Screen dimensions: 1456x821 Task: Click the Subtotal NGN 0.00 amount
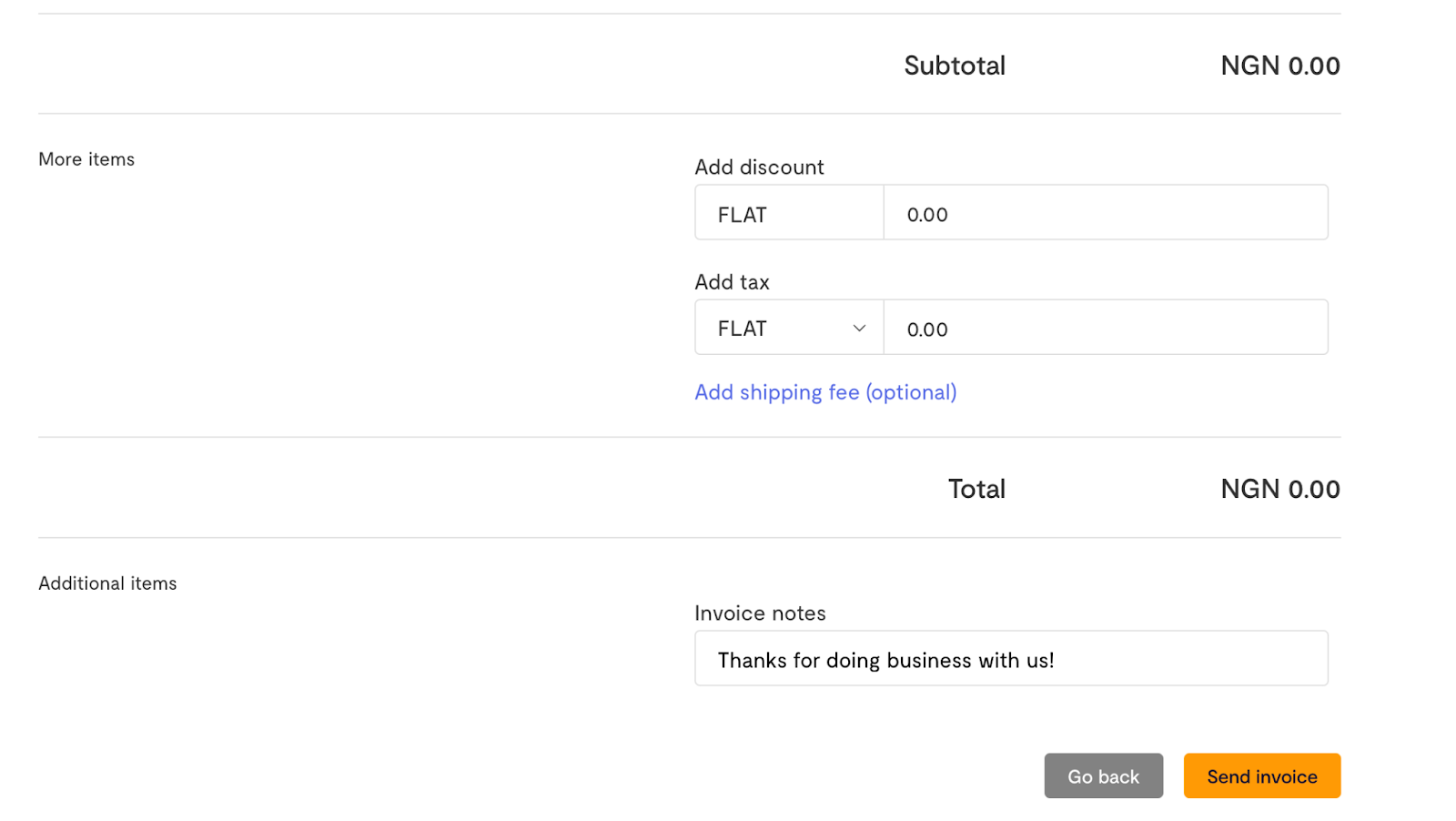coord(1279,66)
